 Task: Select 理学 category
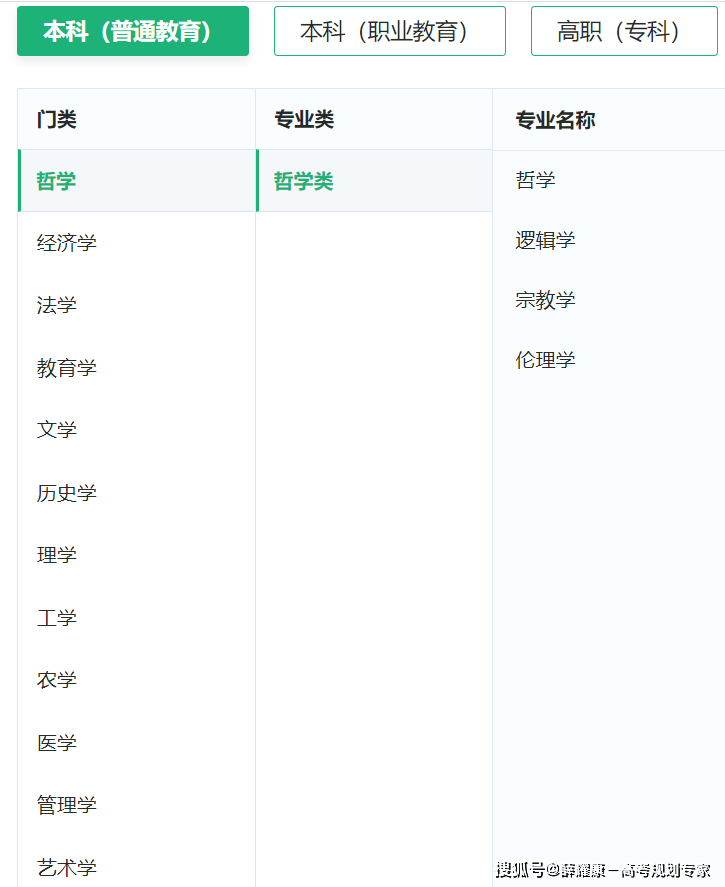click(137, 555)
